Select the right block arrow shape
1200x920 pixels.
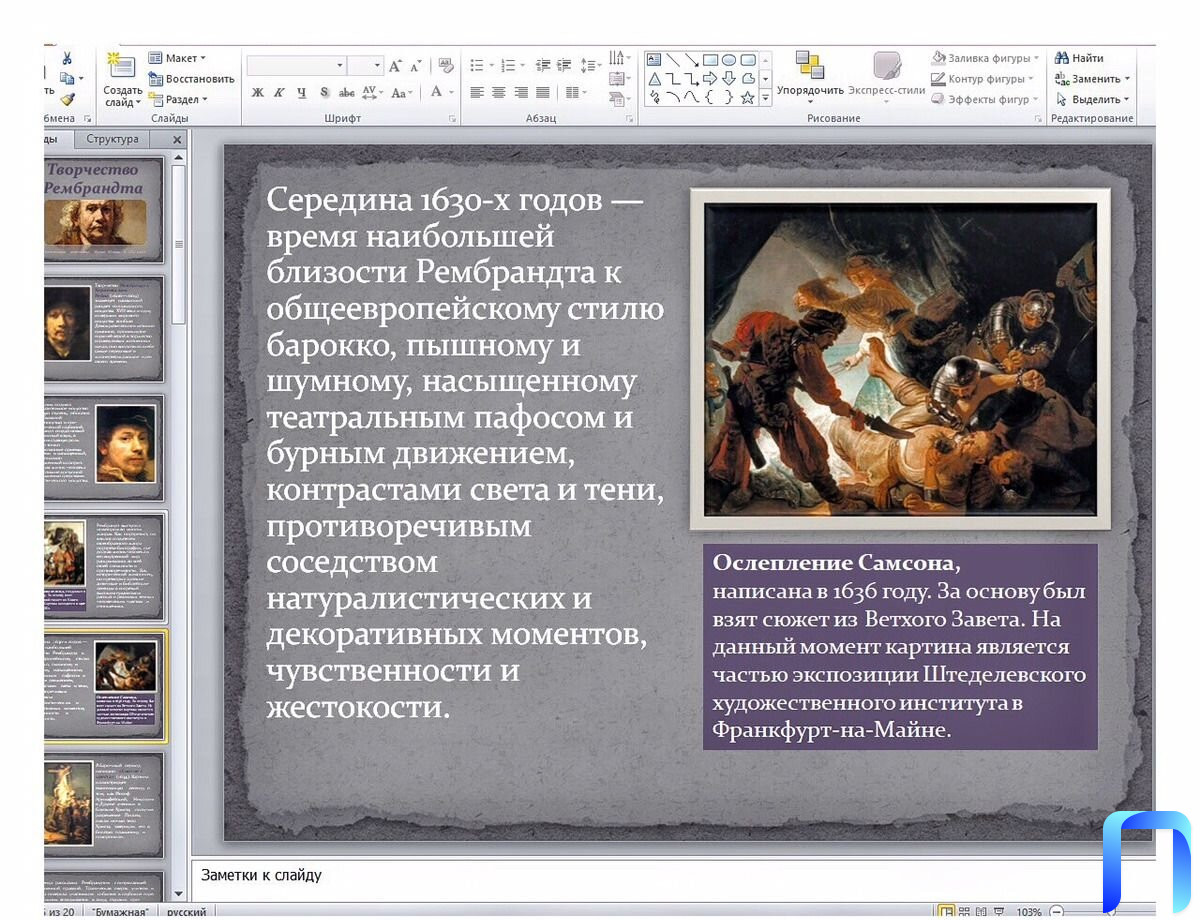710,78
